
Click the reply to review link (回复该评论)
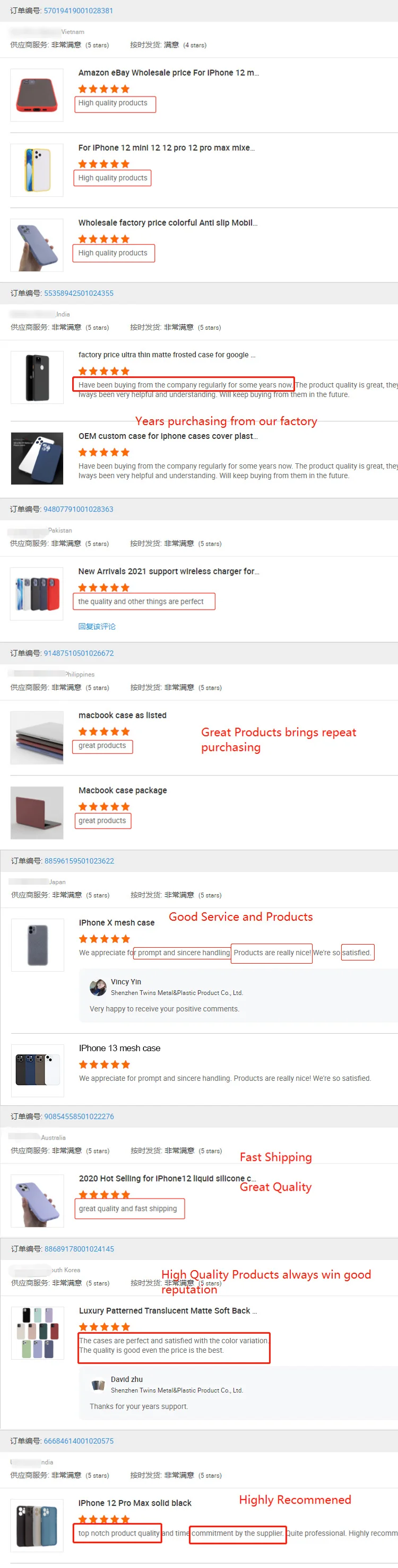[97, 627]
